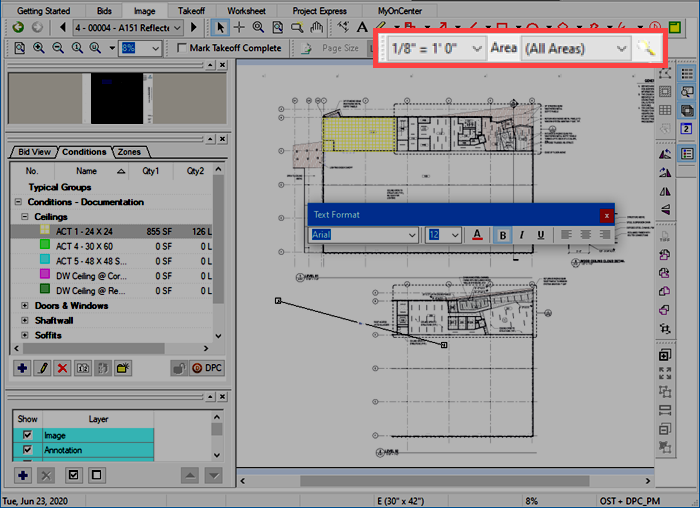Click the yellow folder new-group icon

pyautogui.click(x=123, y=368)
